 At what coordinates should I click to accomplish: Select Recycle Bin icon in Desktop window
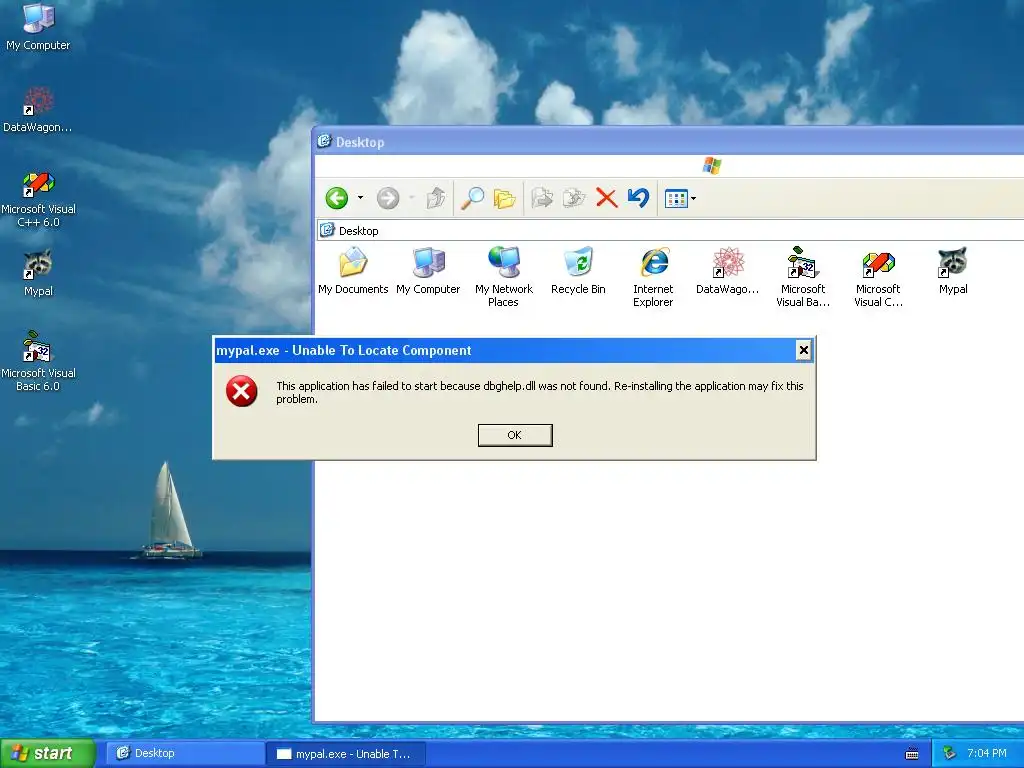(578, 271)
